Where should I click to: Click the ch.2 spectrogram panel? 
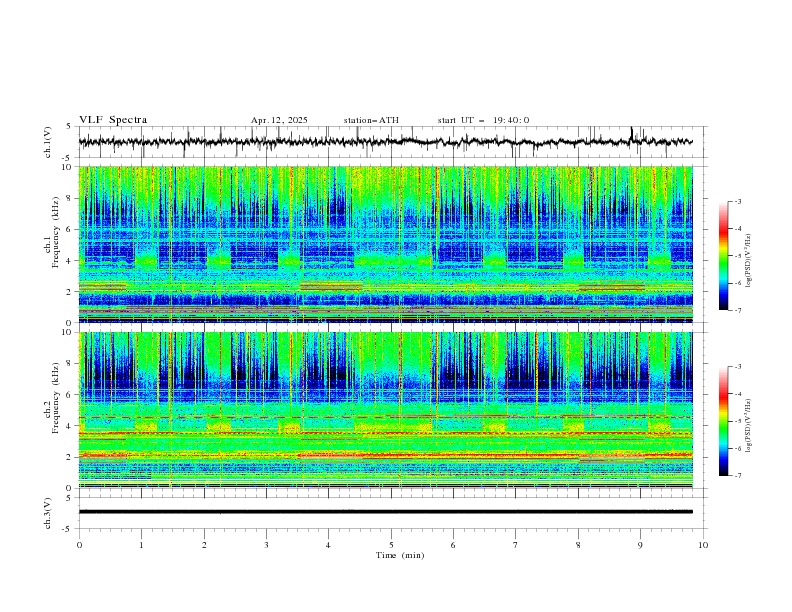click(386, 410)
